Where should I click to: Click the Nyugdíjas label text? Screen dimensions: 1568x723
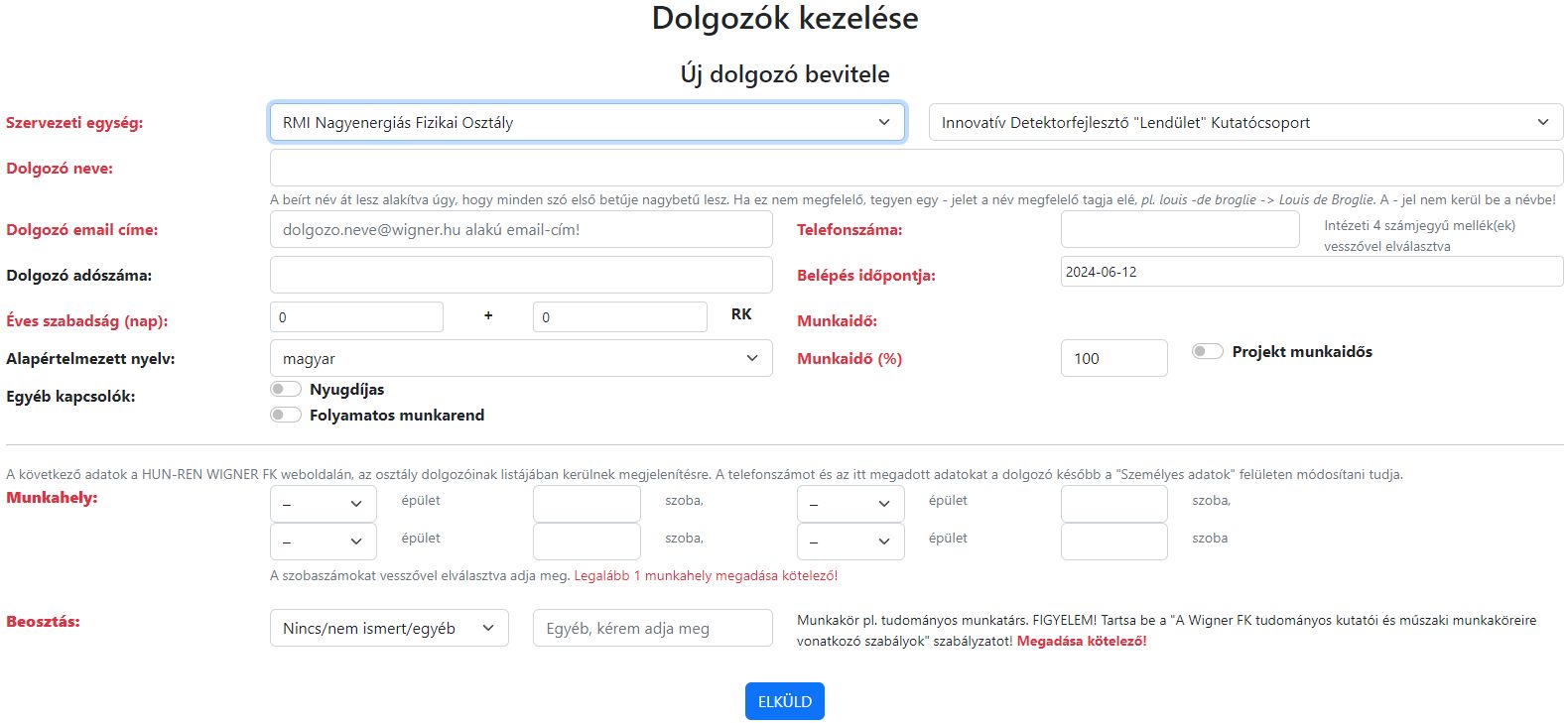pos(346,389)
